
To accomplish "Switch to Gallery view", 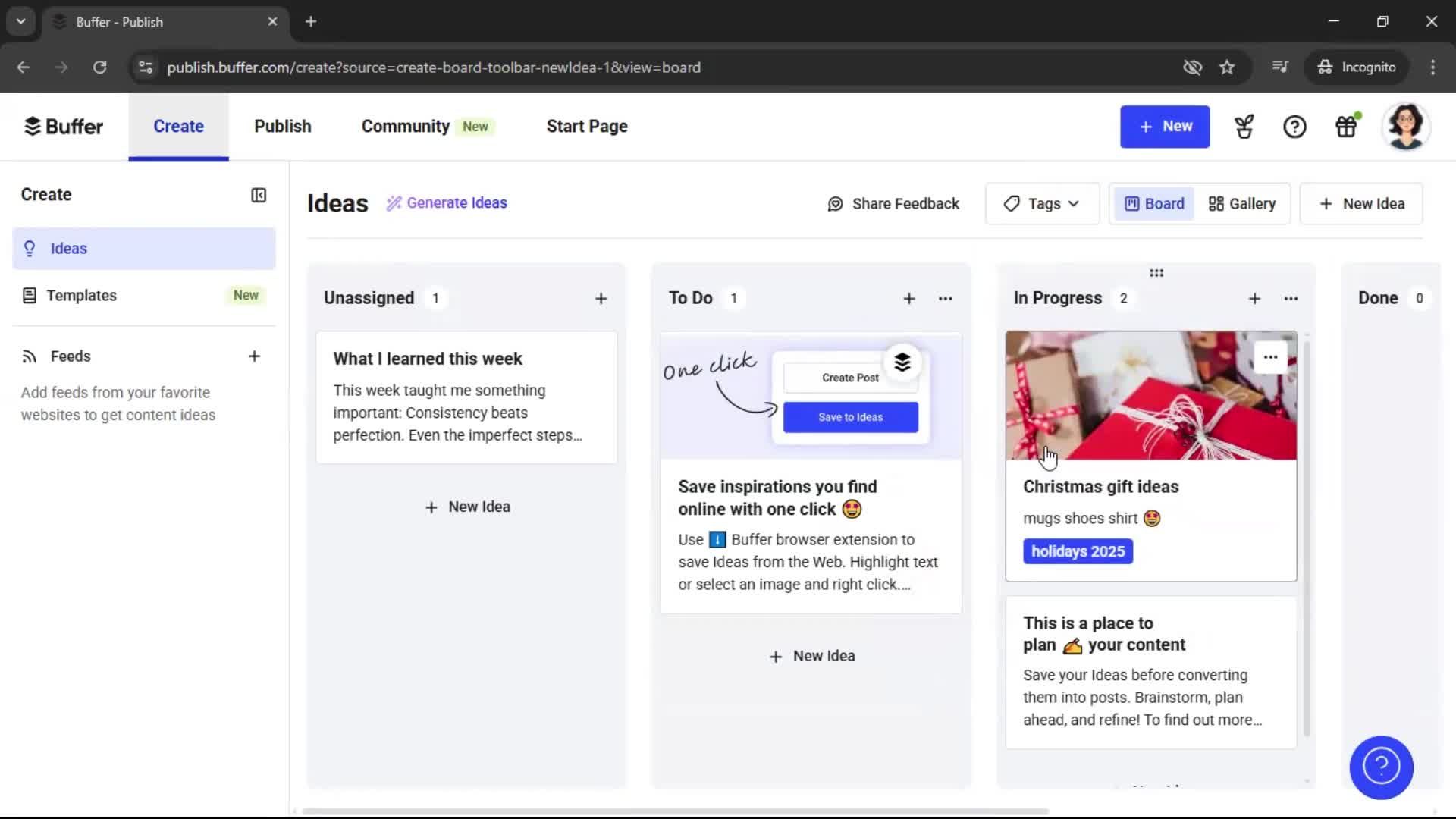I will point(1241,203).
